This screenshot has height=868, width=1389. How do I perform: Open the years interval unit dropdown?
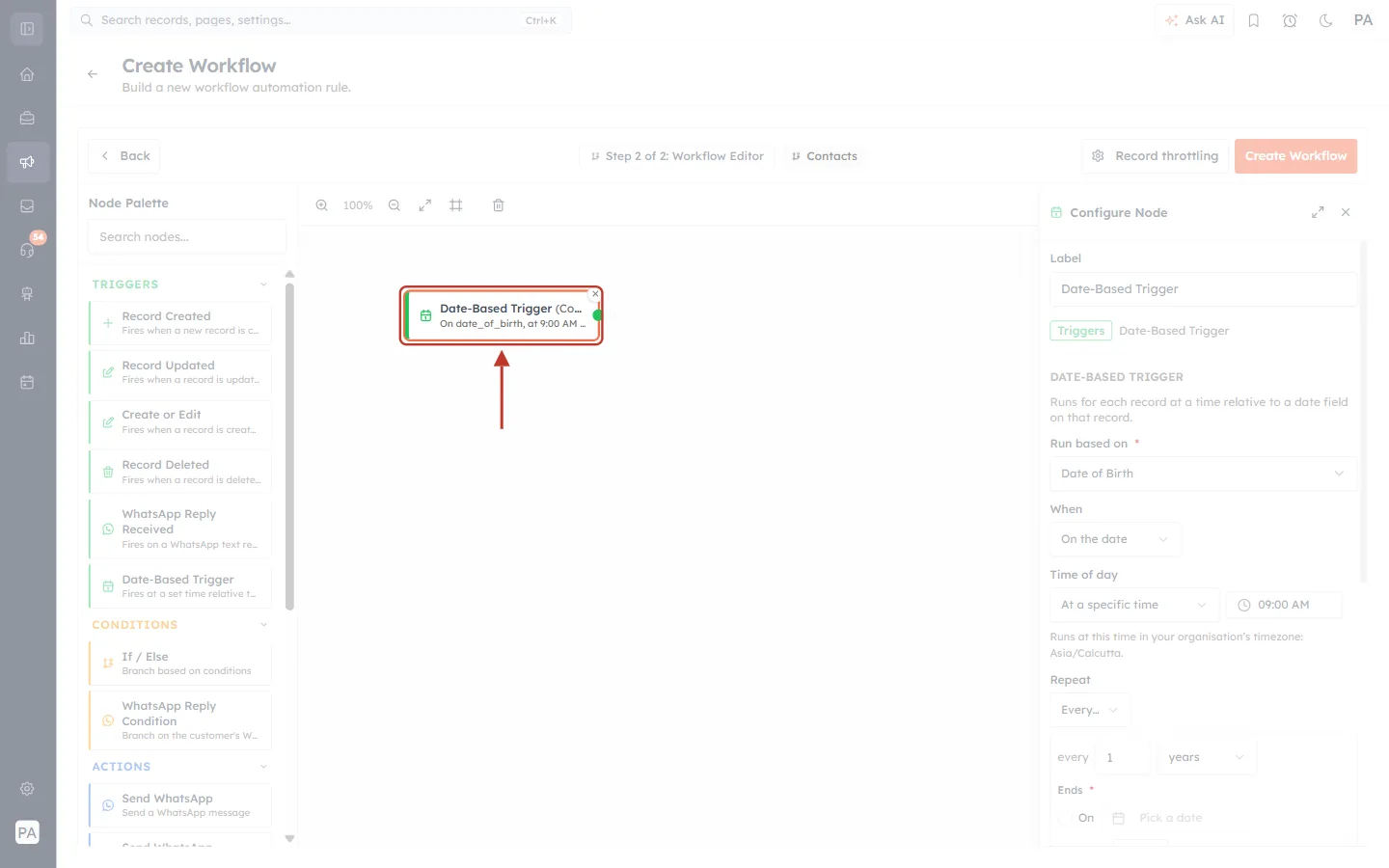[1207, 757]
